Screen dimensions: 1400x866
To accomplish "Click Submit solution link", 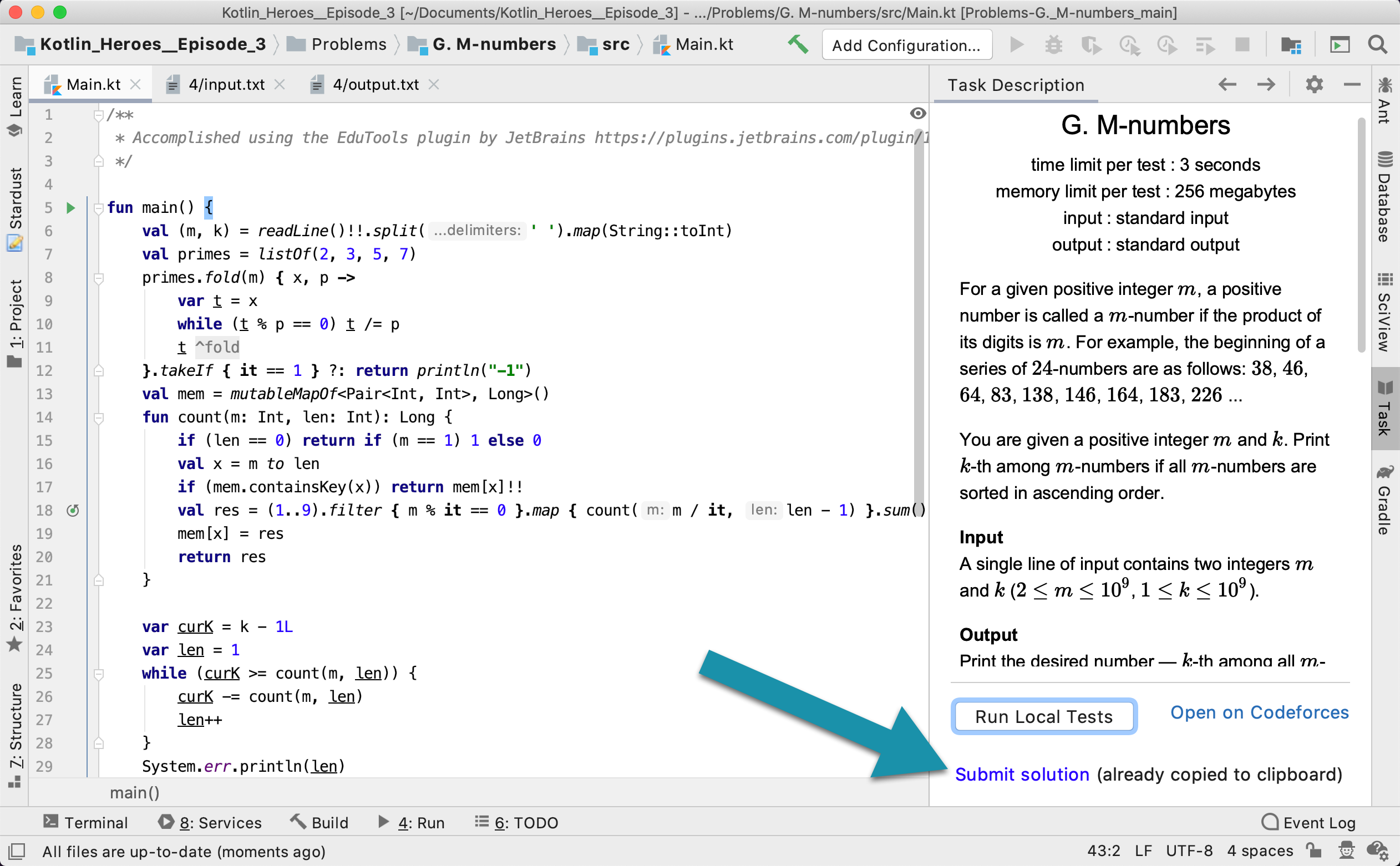I will click(x=1022, y=773).
